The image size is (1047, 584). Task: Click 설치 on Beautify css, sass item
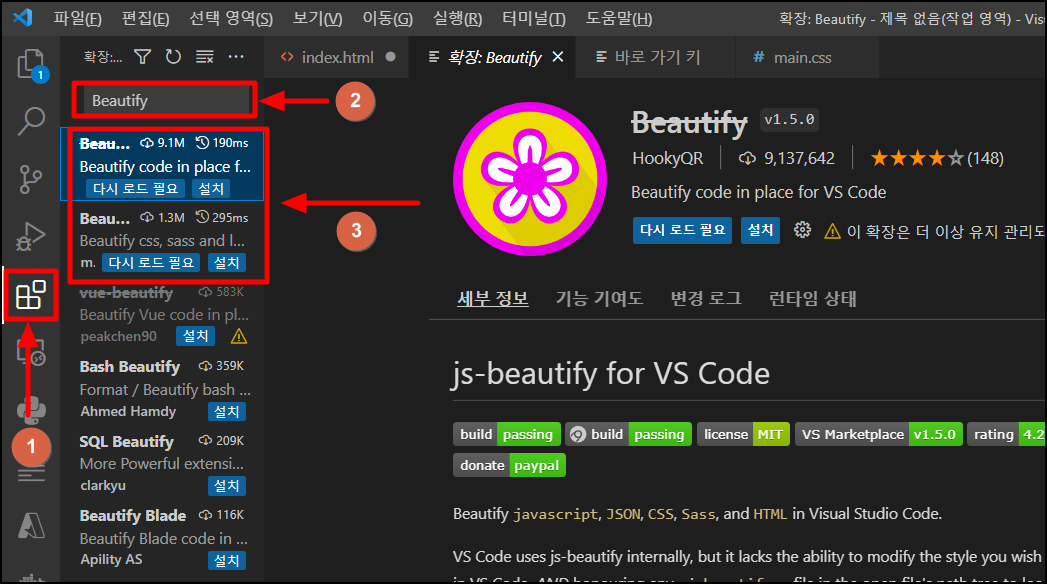pyautogui.click(x=227, y=263)
